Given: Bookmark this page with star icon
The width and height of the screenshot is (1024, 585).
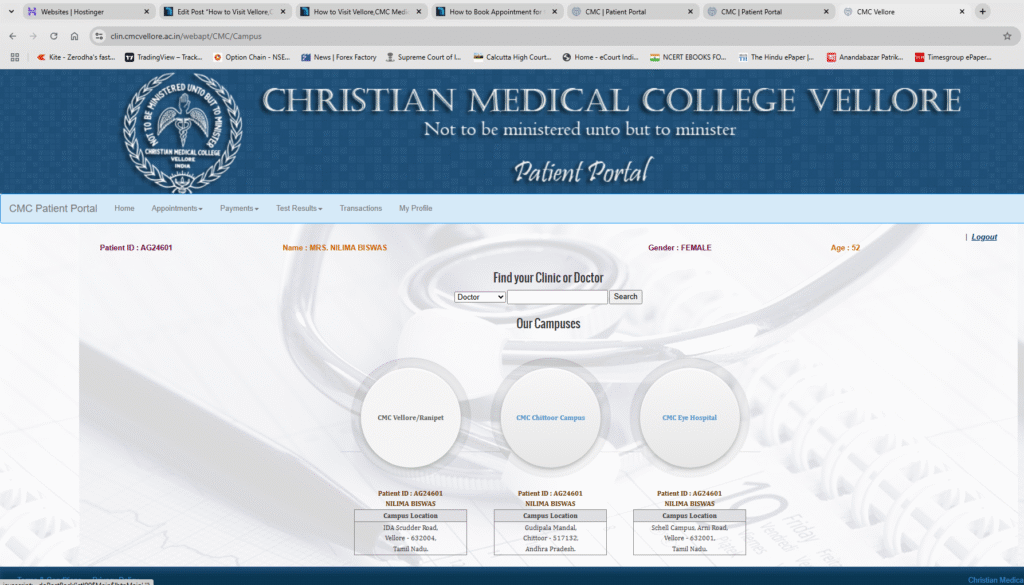Looking at the screenshot, I should tap(1007, 36).
